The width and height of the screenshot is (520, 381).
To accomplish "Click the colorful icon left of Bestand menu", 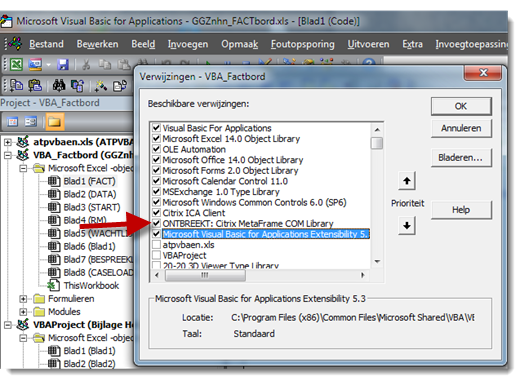I will point(15,44).
